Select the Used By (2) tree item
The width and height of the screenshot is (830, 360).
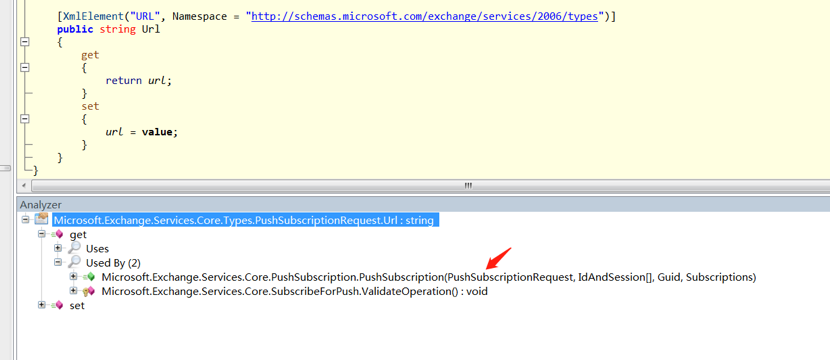(113, 263)
